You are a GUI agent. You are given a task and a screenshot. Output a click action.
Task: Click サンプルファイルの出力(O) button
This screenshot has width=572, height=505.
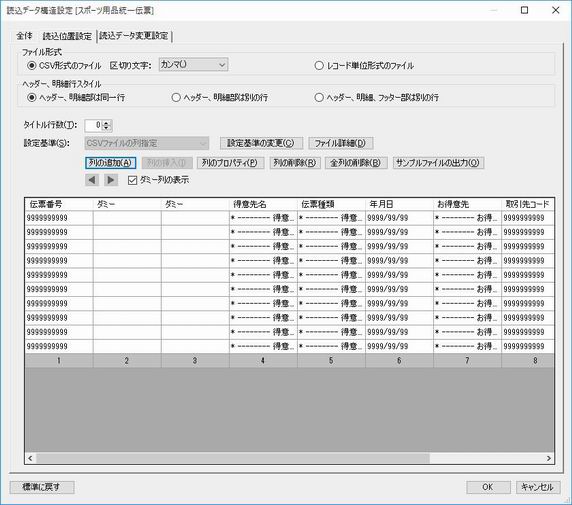coord(438,163)
